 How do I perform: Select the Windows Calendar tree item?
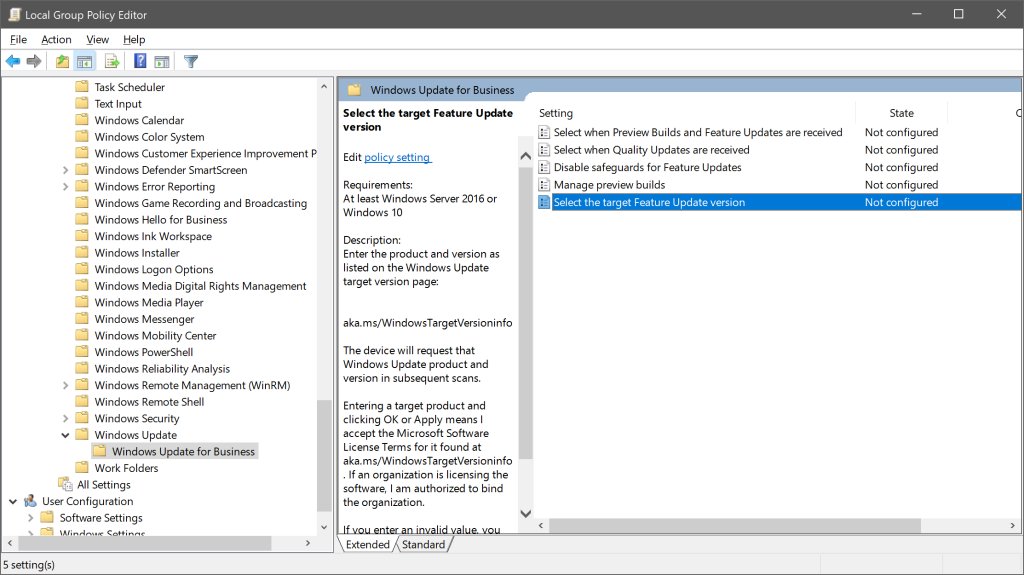click(139, 120)
